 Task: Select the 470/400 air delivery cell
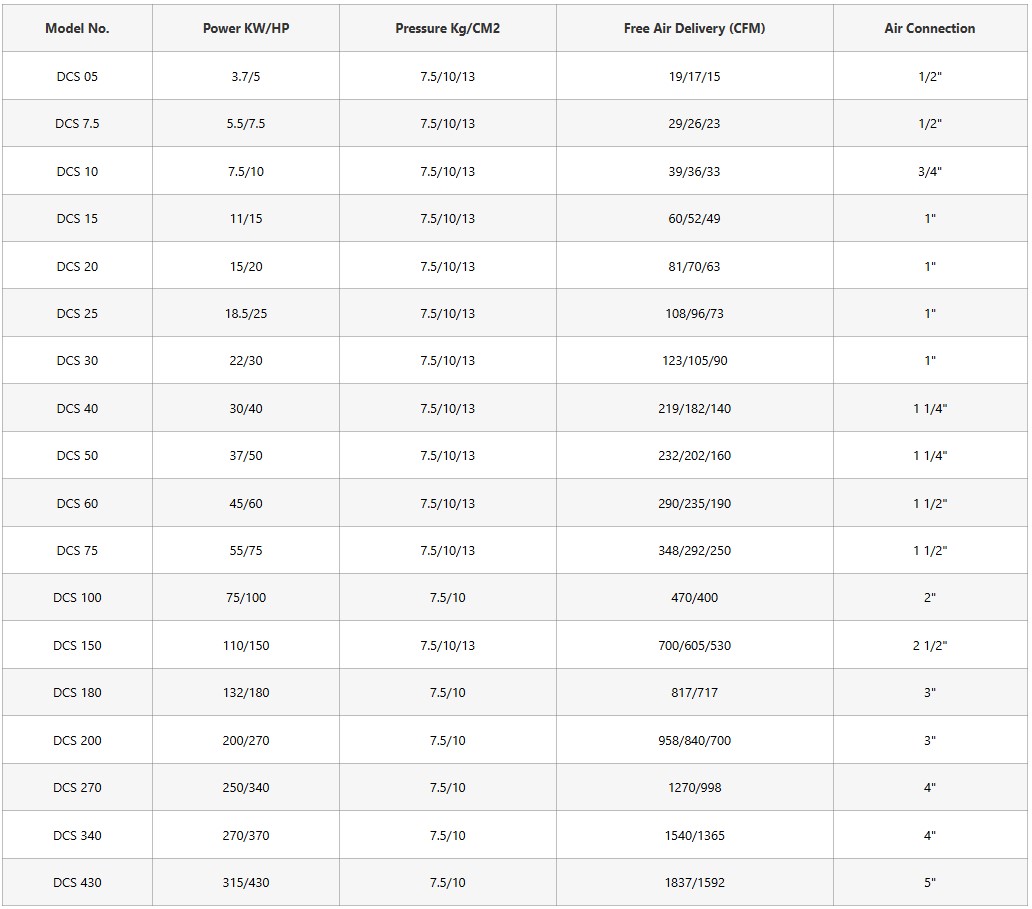(x=694, y=598)
